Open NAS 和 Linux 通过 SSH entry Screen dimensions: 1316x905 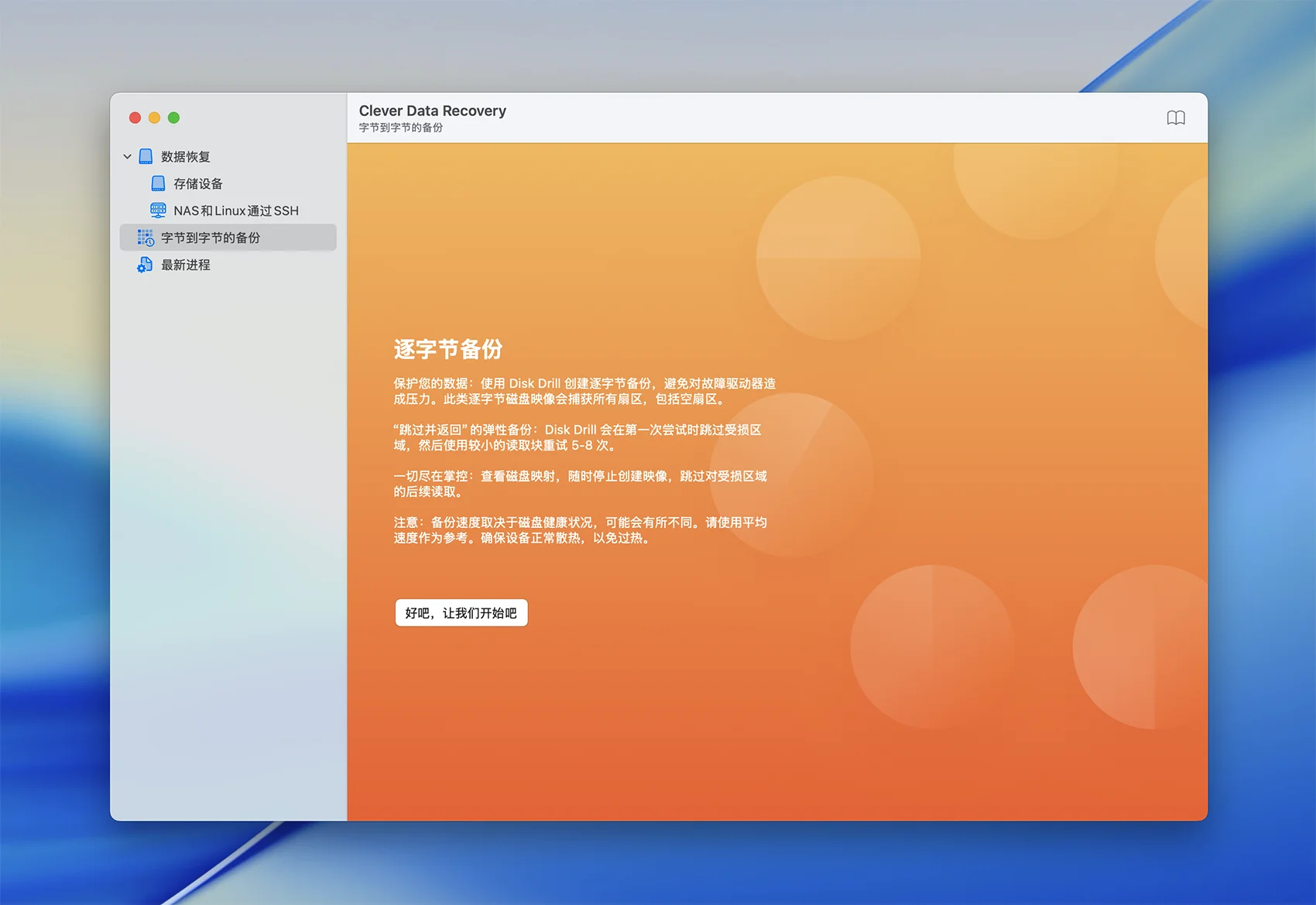tap(236, 211)
